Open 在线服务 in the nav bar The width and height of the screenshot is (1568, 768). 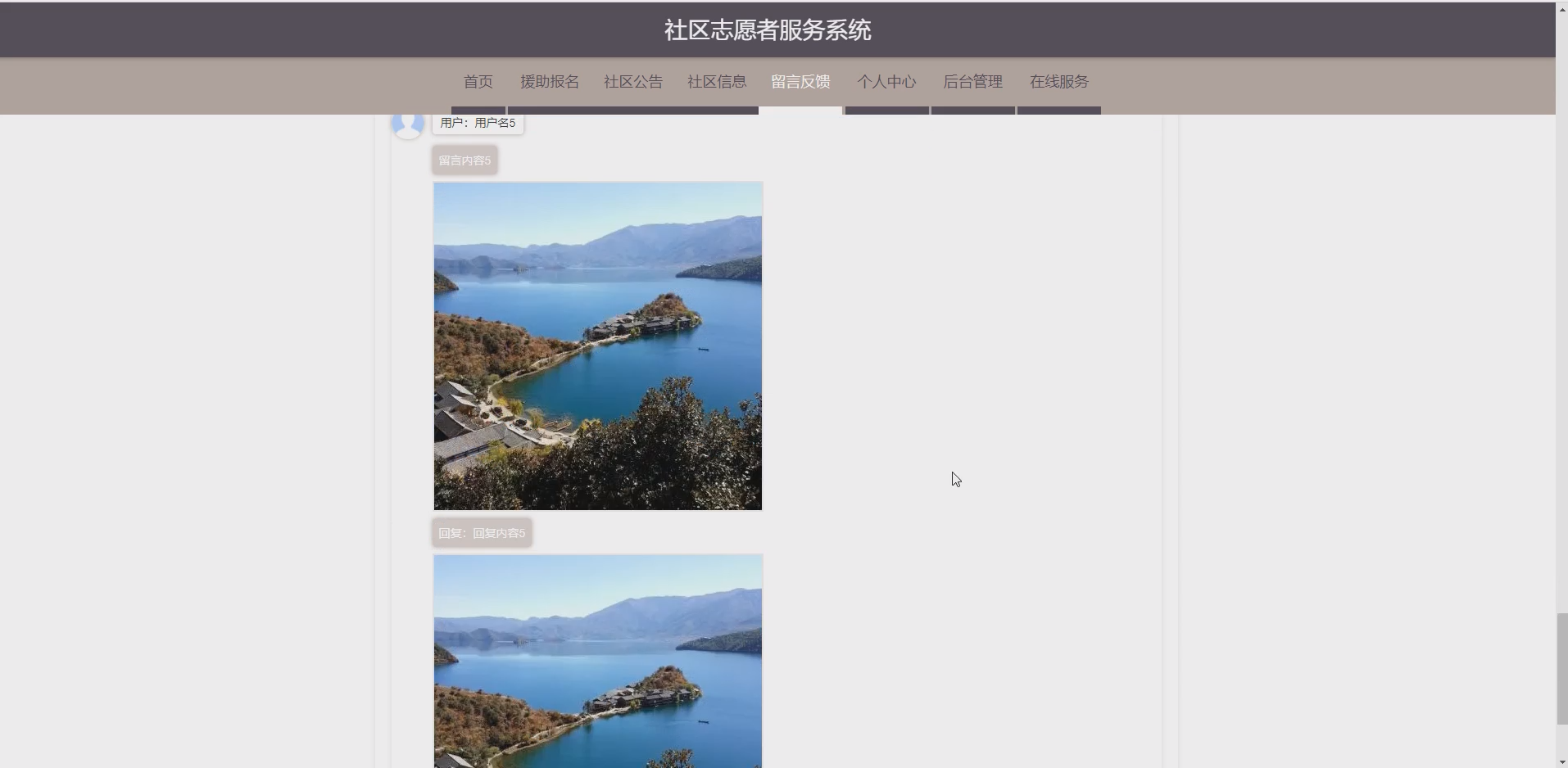point(1058,82)
